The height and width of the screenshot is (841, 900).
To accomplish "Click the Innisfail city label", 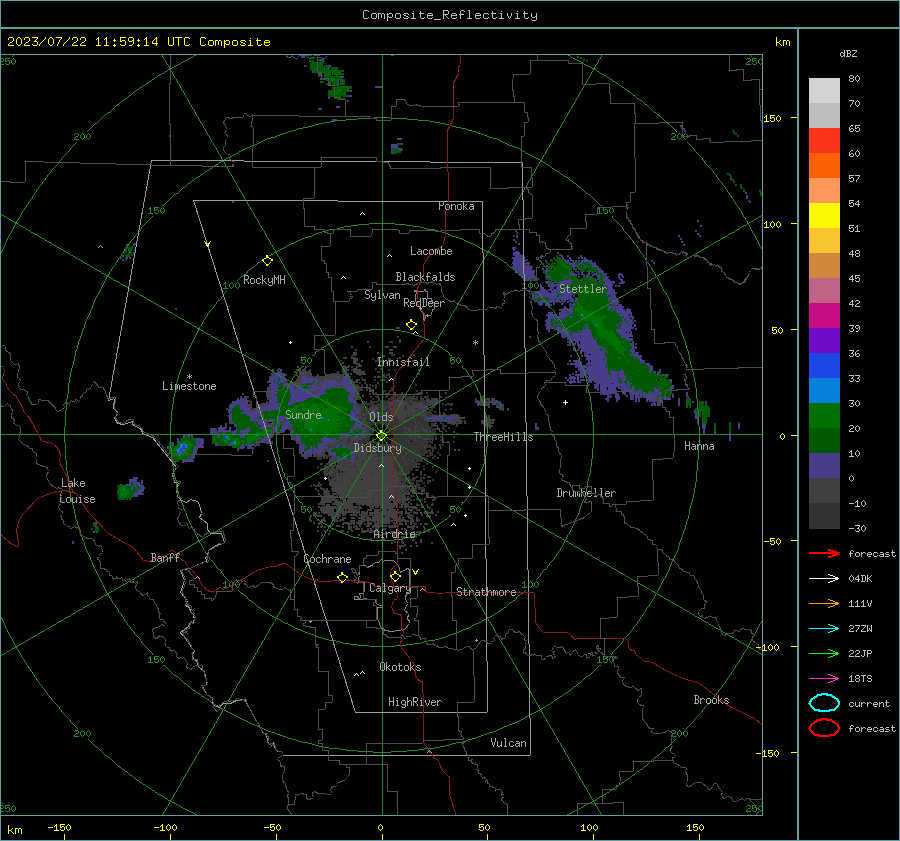I will point(403,362).
